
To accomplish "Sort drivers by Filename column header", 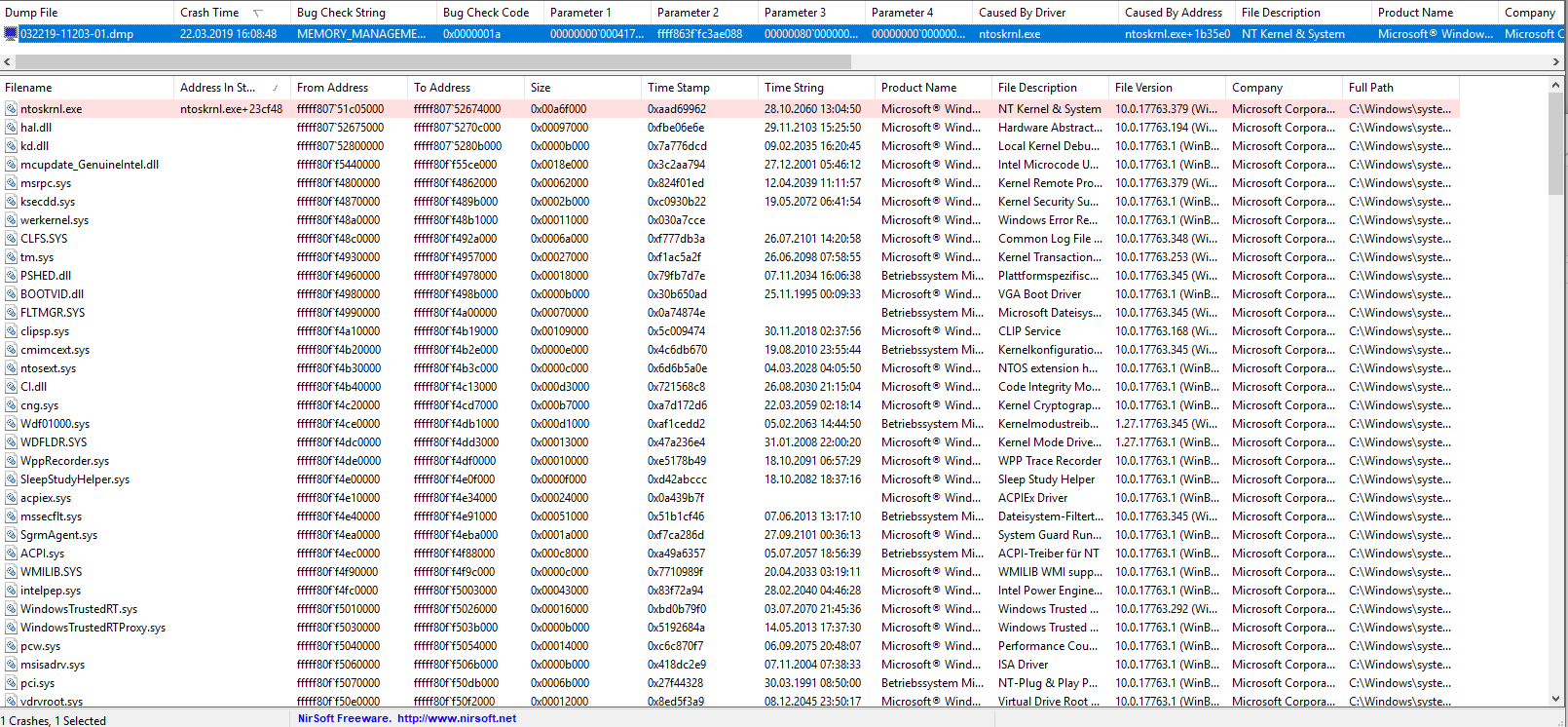I will click(x=87, y=88).
